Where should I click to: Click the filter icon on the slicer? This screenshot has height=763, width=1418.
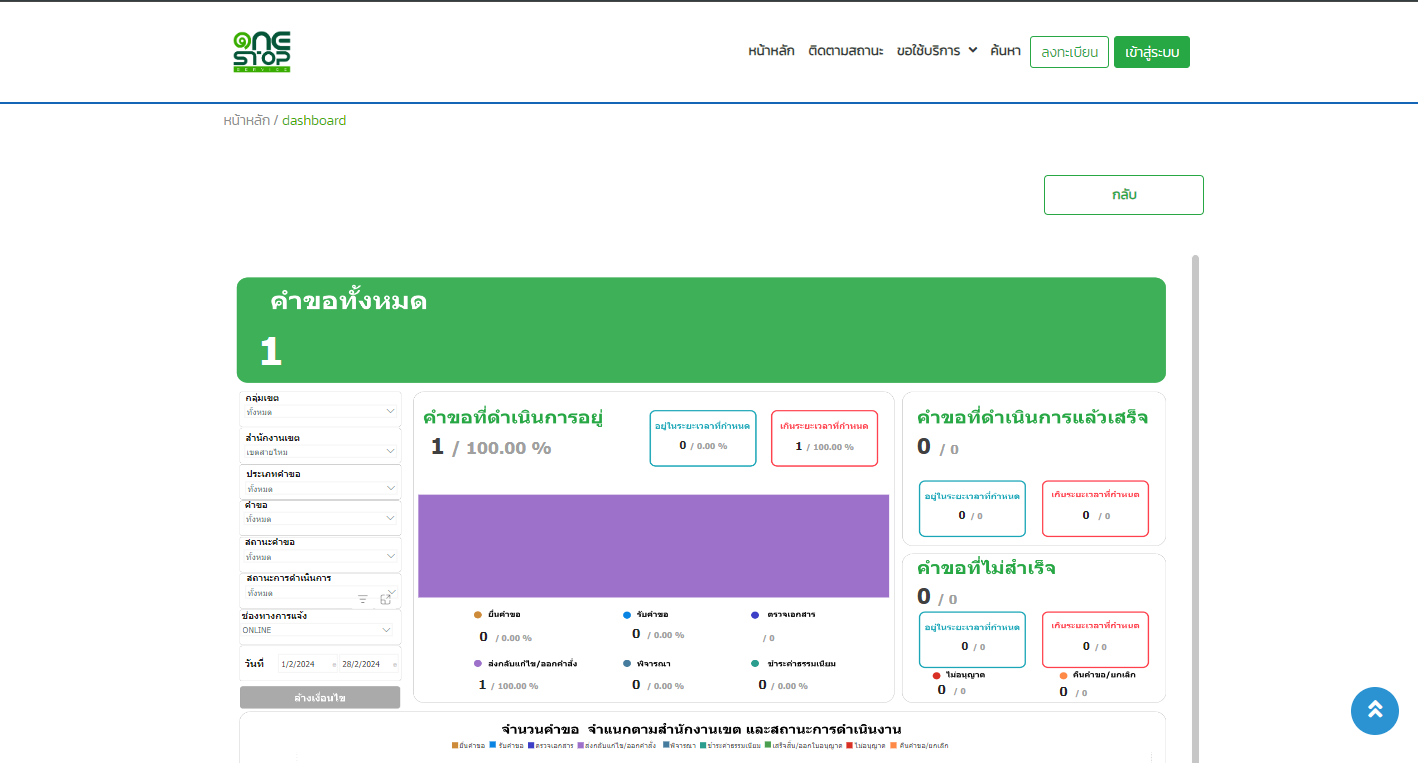click(363, 599)
